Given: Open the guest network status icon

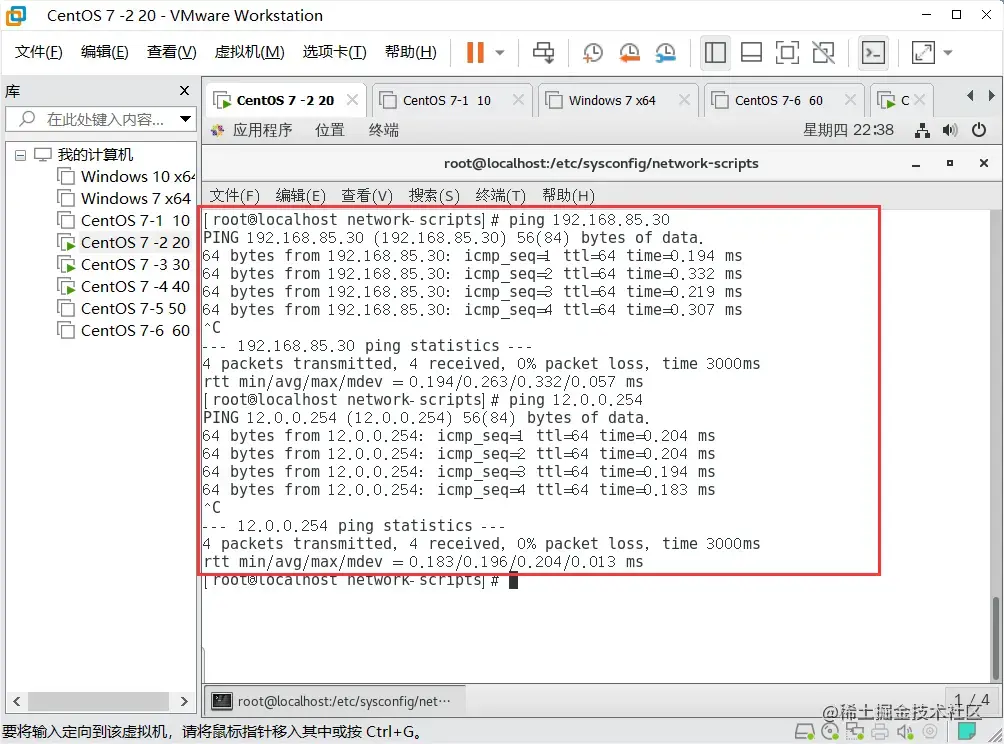Looking at the screenshot, I should [x=922, y=131].
